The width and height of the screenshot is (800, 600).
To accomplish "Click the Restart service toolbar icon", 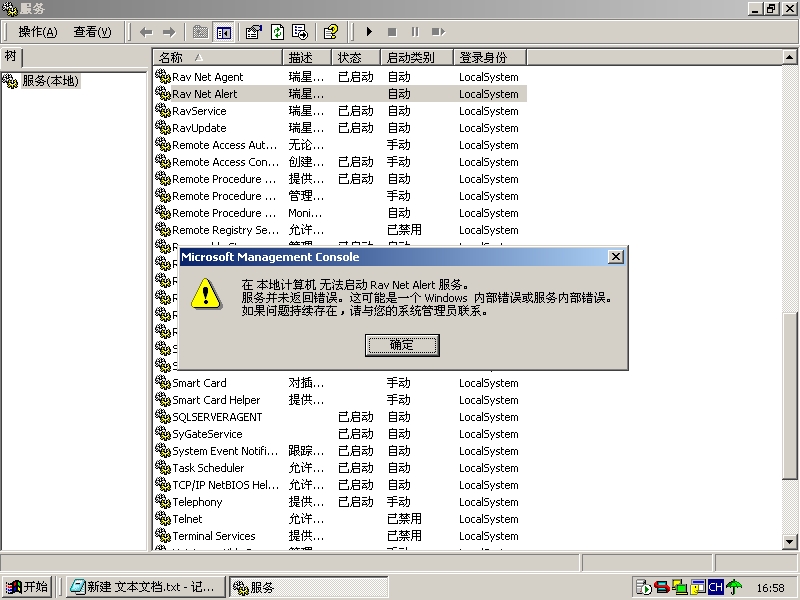I will [438, 32].
